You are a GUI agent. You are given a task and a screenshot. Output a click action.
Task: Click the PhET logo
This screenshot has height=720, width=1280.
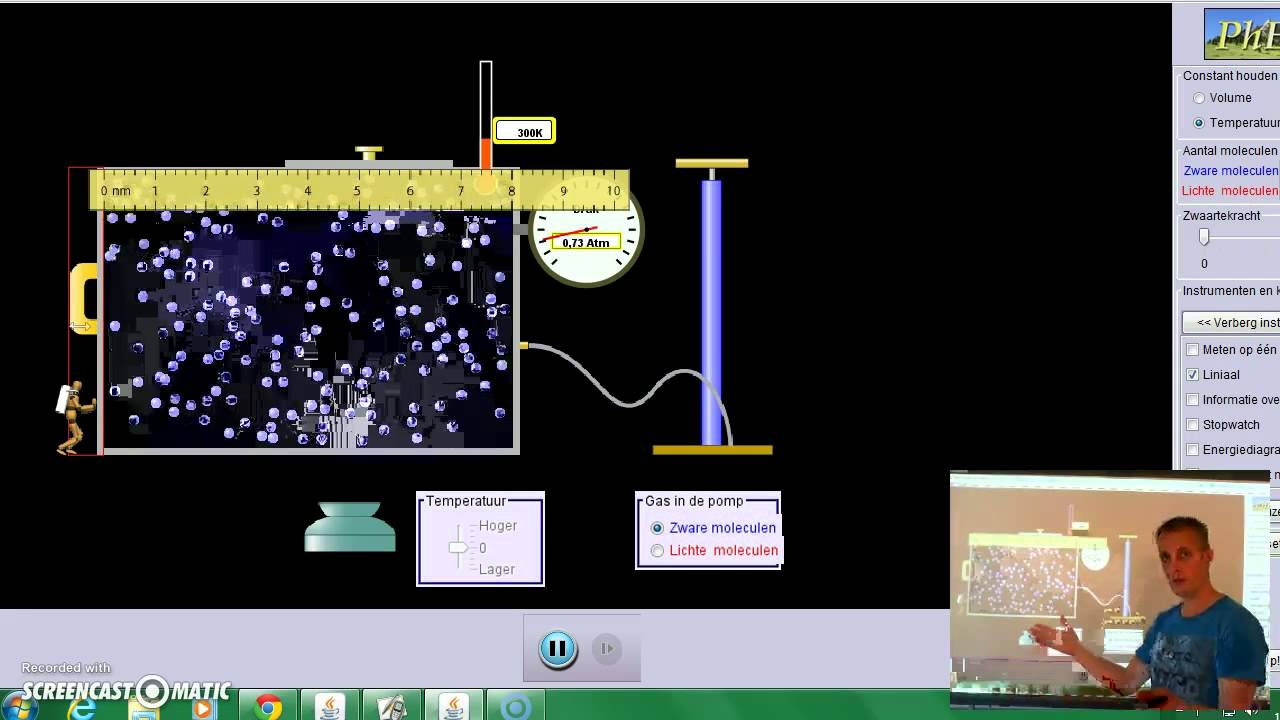[x=1242, y=35]
